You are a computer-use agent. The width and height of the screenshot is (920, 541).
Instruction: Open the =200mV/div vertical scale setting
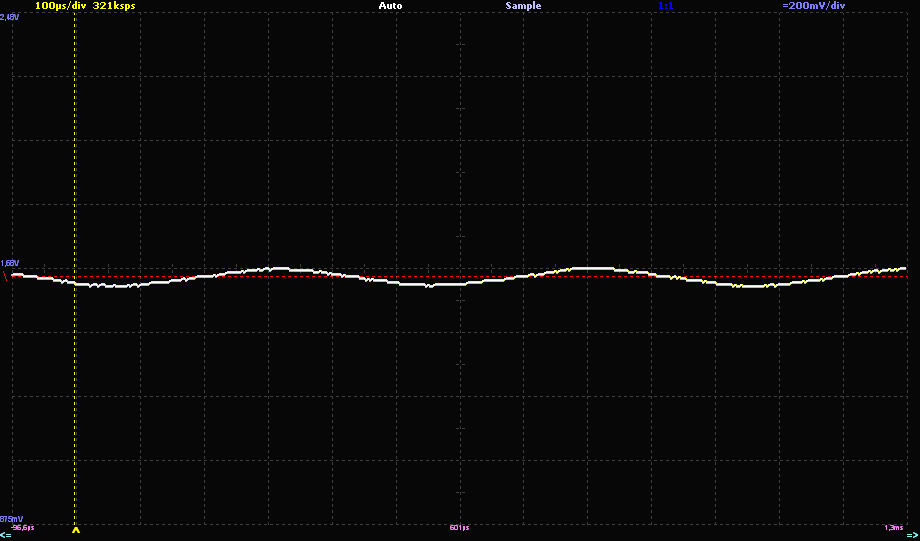(814, 6)
